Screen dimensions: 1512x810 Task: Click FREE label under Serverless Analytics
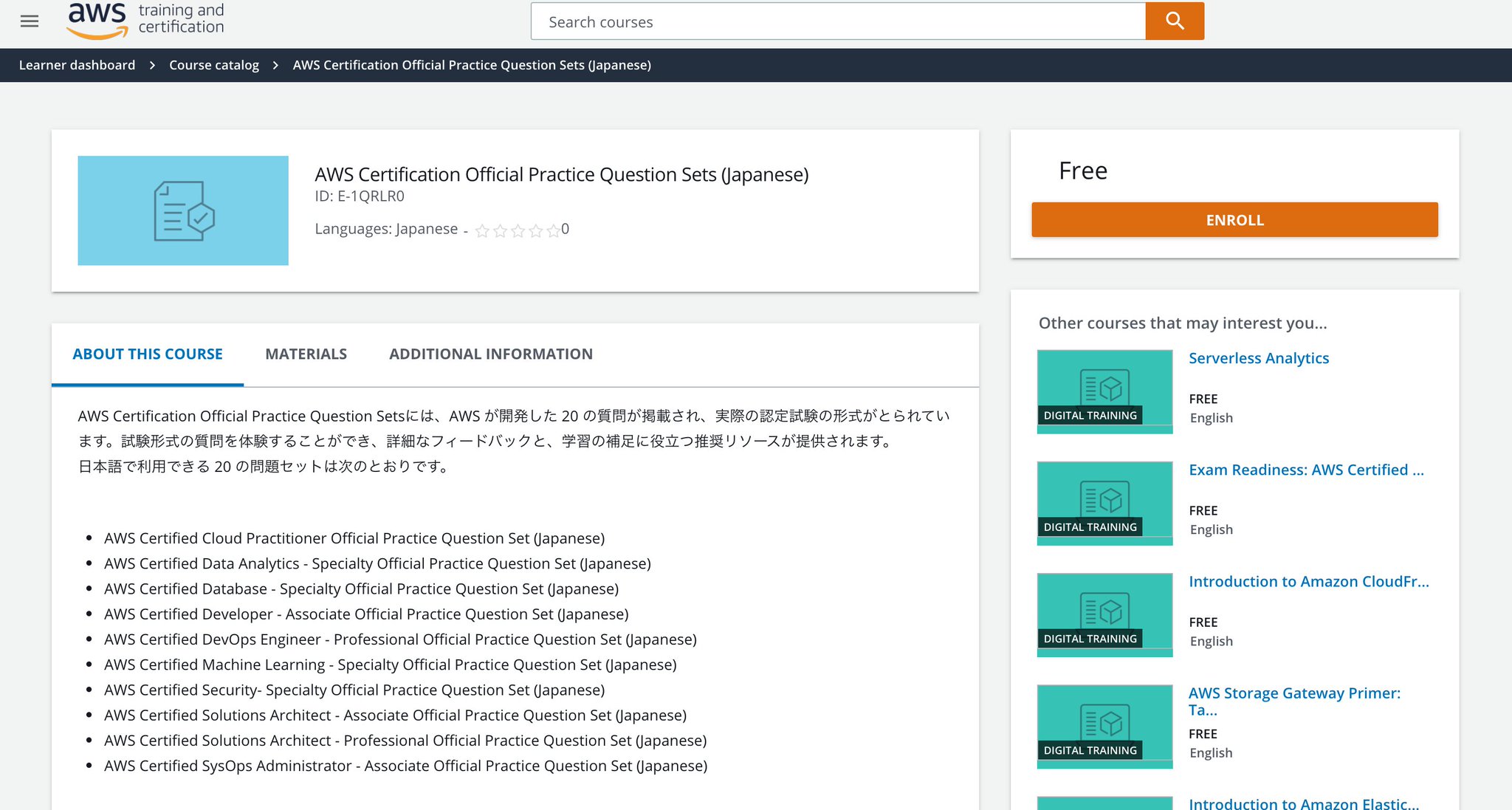coord(1203,399)
